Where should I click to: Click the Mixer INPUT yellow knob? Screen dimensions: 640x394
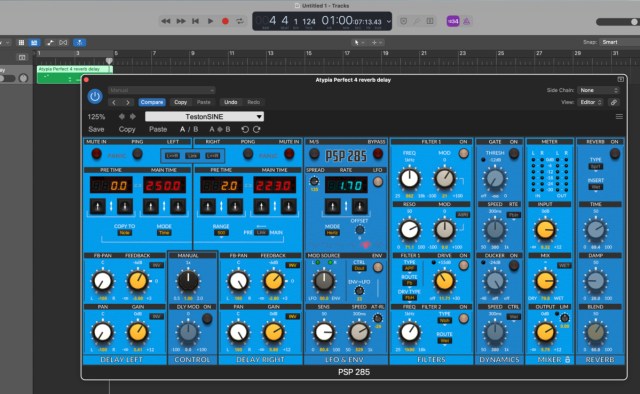[545, 230]
